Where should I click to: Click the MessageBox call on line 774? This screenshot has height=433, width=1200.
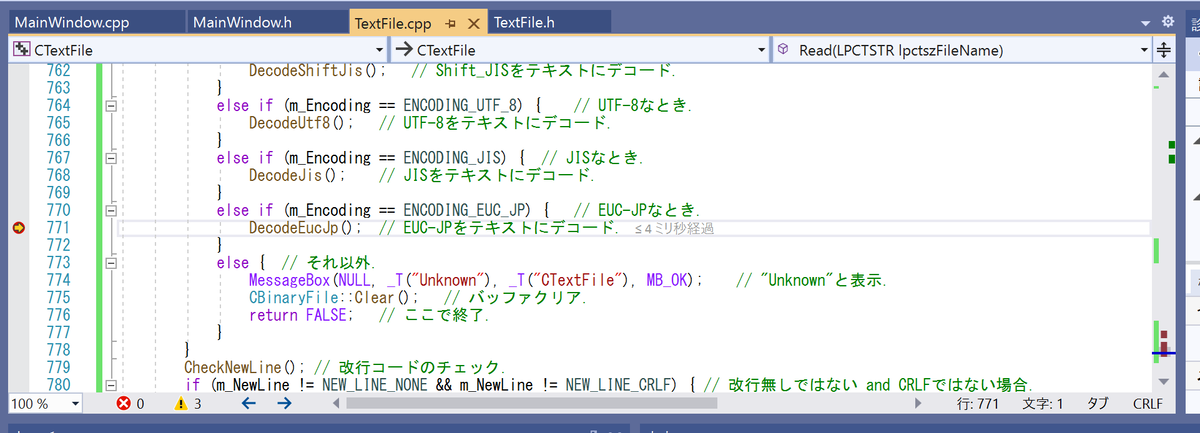click(x=477, y=281)
